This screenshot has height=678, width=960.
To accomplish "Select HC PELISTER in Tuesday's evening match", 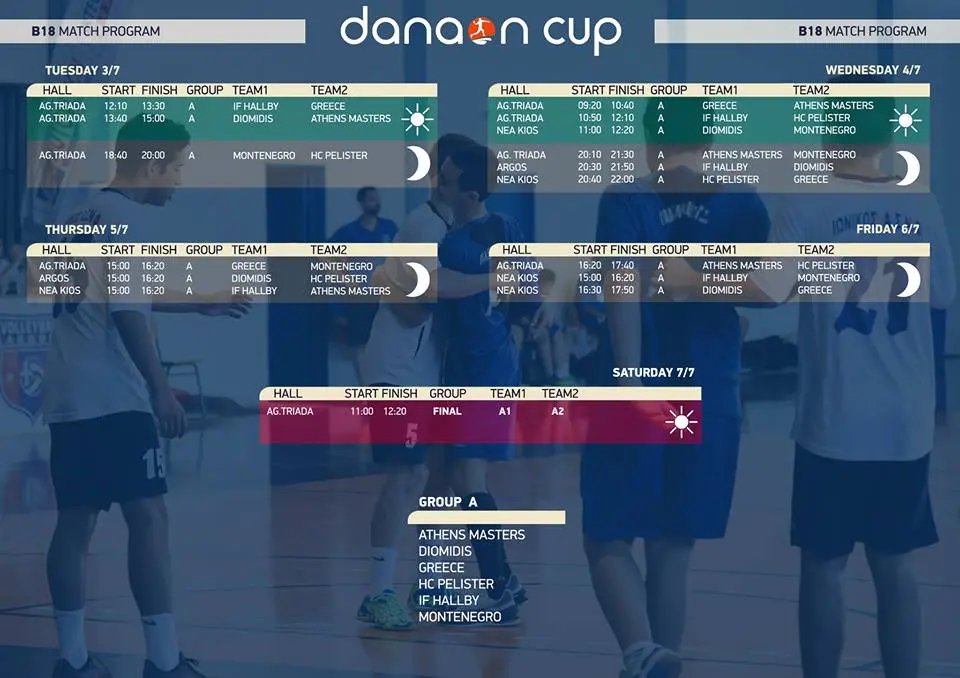I will (x=339, y=156).
